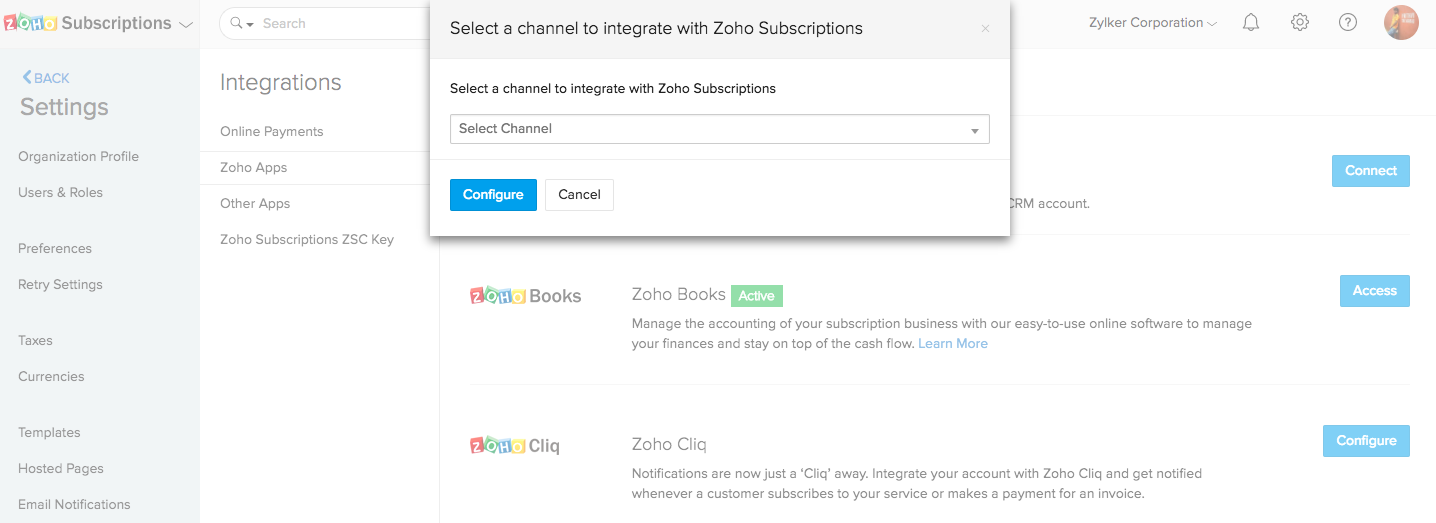This screenshot has width=1436, height=523.
Task: Go back using the BACK link
Action: click(46, 78)
